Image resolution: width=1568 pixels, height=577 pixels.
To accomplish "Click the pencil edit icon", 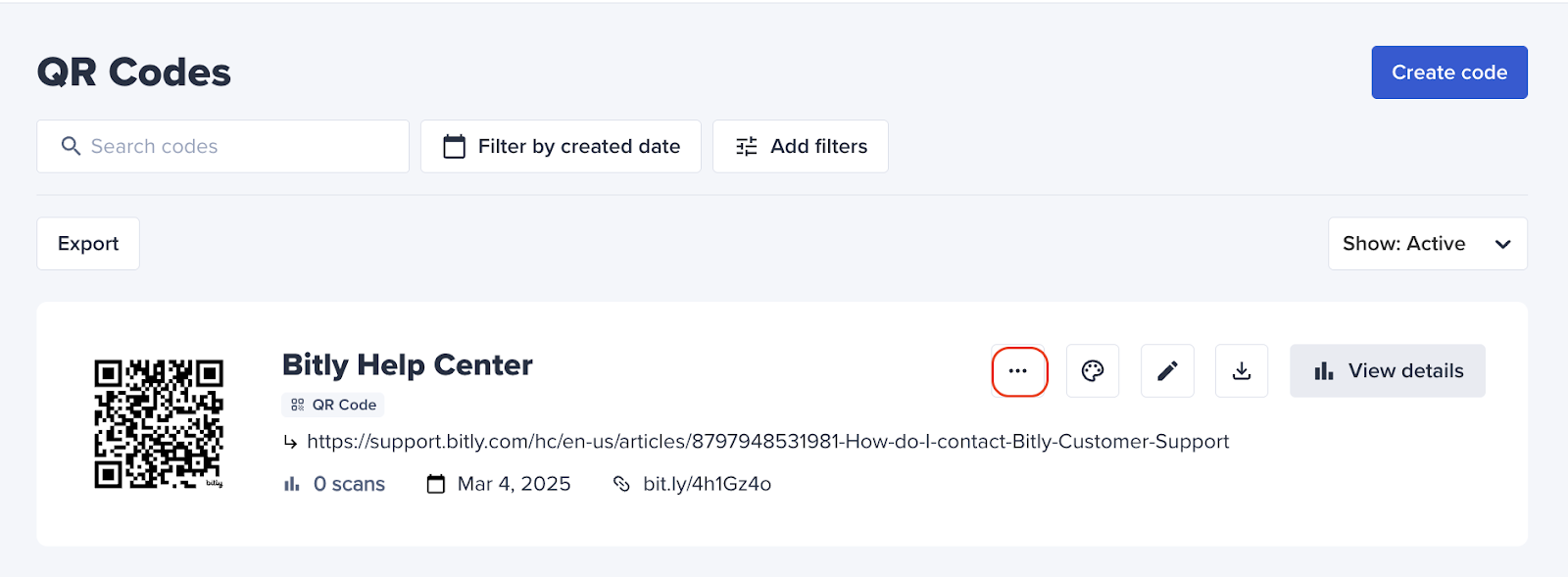I will 1167,371.
